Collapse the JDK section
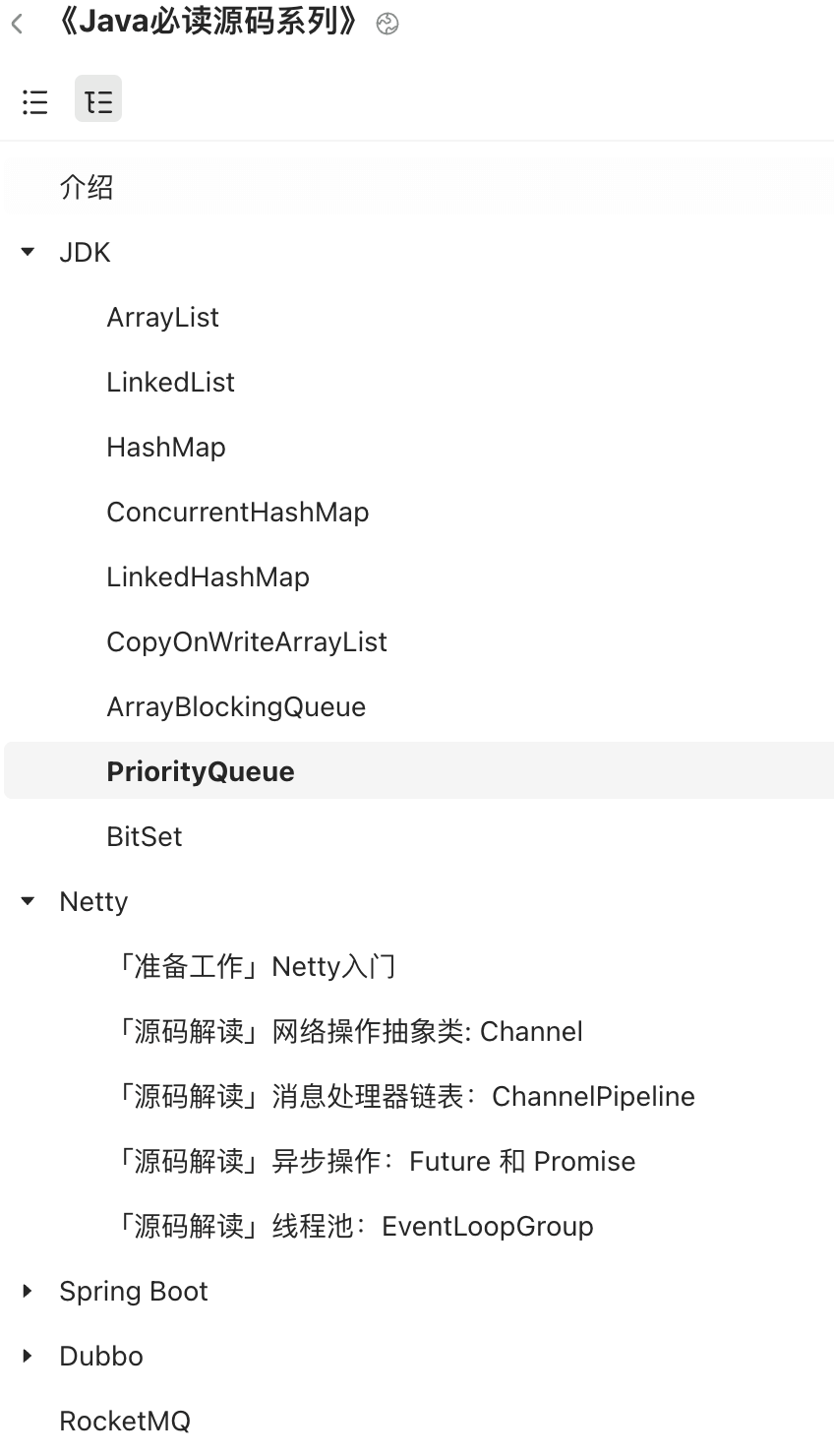Image resolution: width=834 pixels, height=1456 pixels. coord(28,253)
